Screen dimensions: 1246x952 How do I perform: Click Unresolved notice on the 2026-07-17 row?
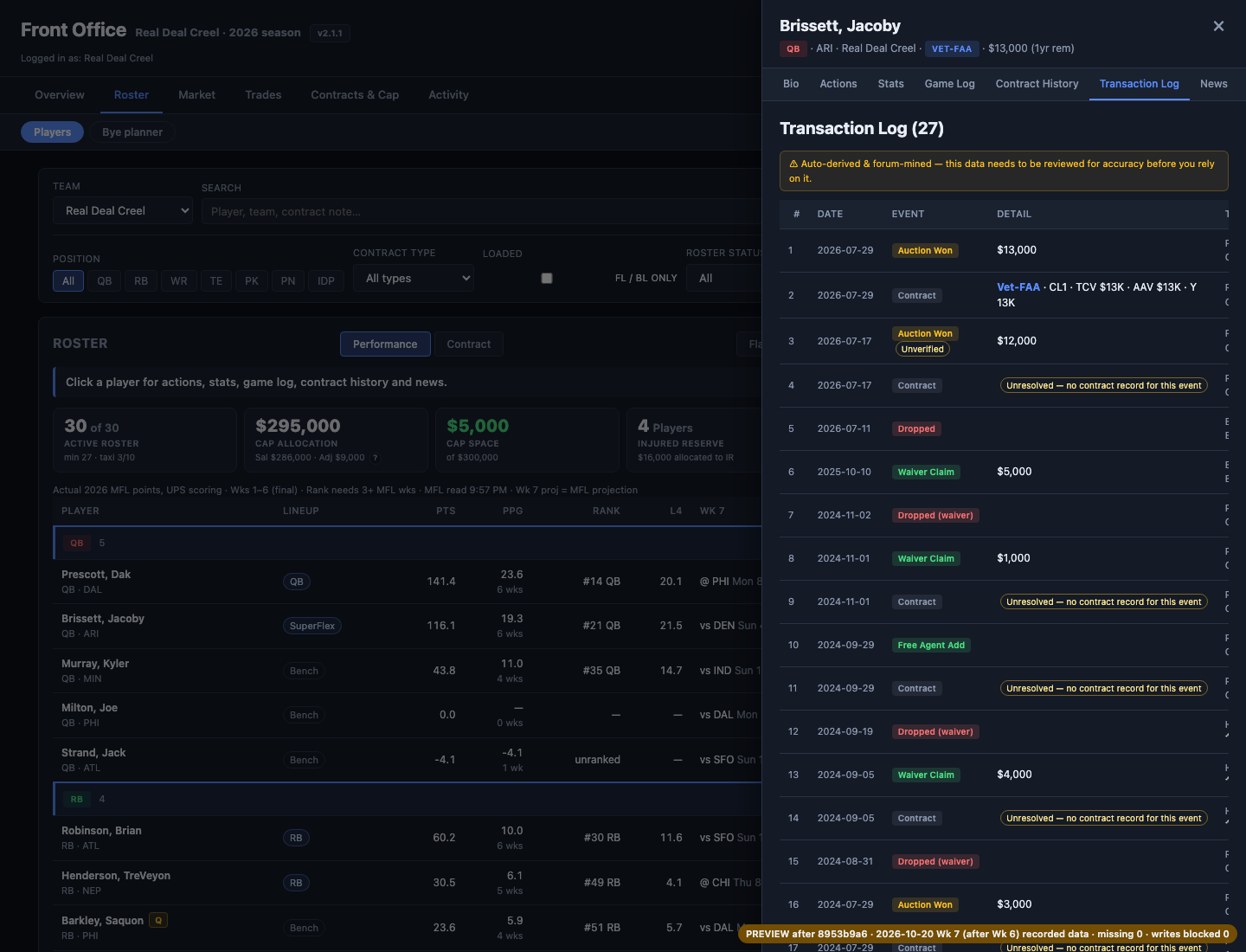(x=1104, y=386)
